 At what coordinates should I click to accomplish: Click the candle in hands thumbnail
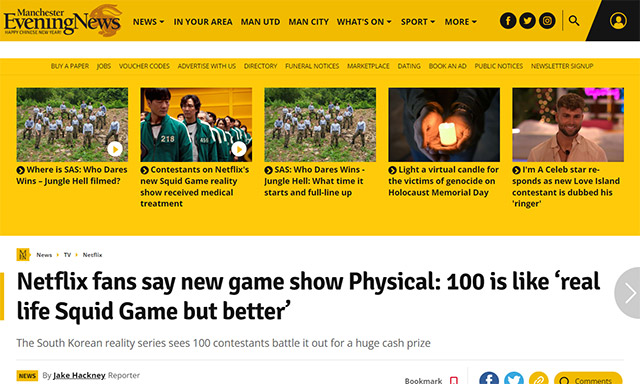point(444,124)
